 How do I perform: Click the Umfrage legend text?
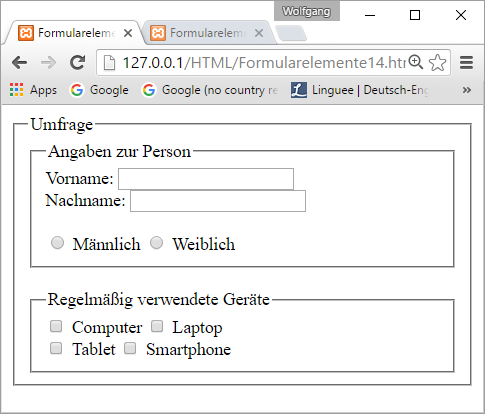tap(62, 125)
